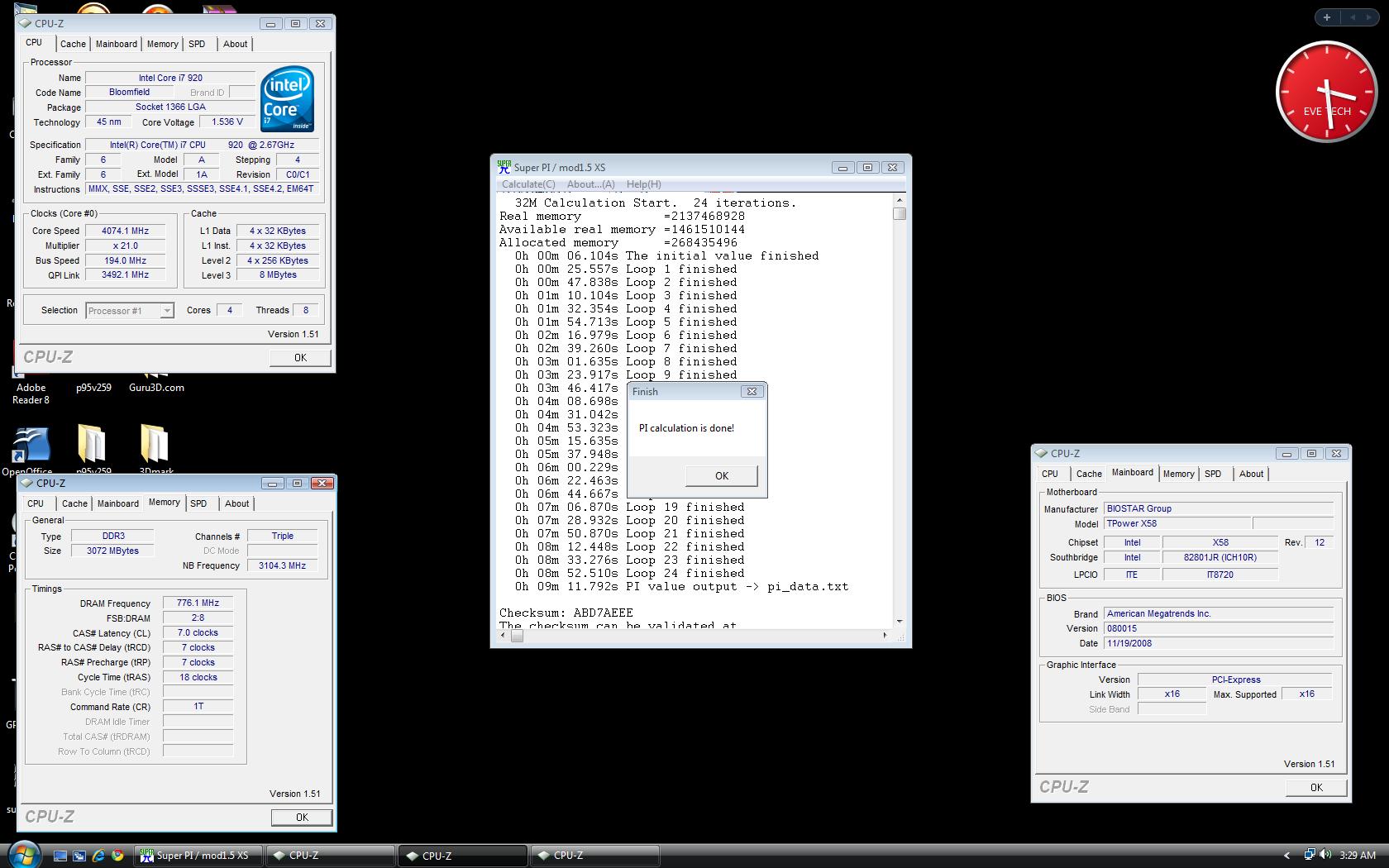Open the OpenOffice desktop shortcut icon
This screenshot has width=1389, height=868.
pyautogui.click(x=30, y=446)
